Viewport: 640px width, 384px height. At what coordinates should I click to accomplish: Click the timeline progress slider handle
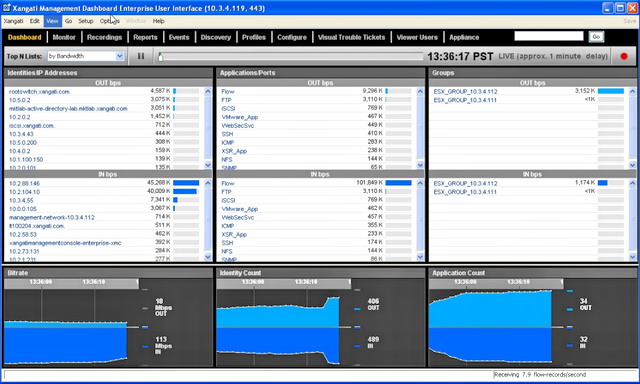pos(161,57)
